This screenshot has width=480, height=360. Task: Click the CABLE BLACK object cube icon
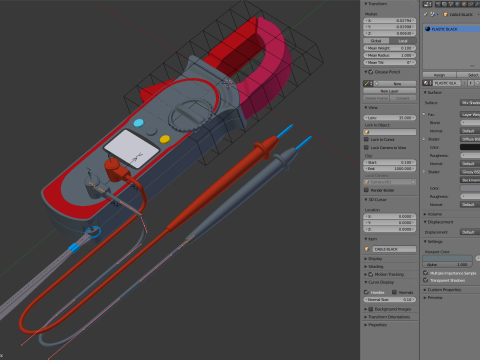pyautogui.click(x=446, y=14)
